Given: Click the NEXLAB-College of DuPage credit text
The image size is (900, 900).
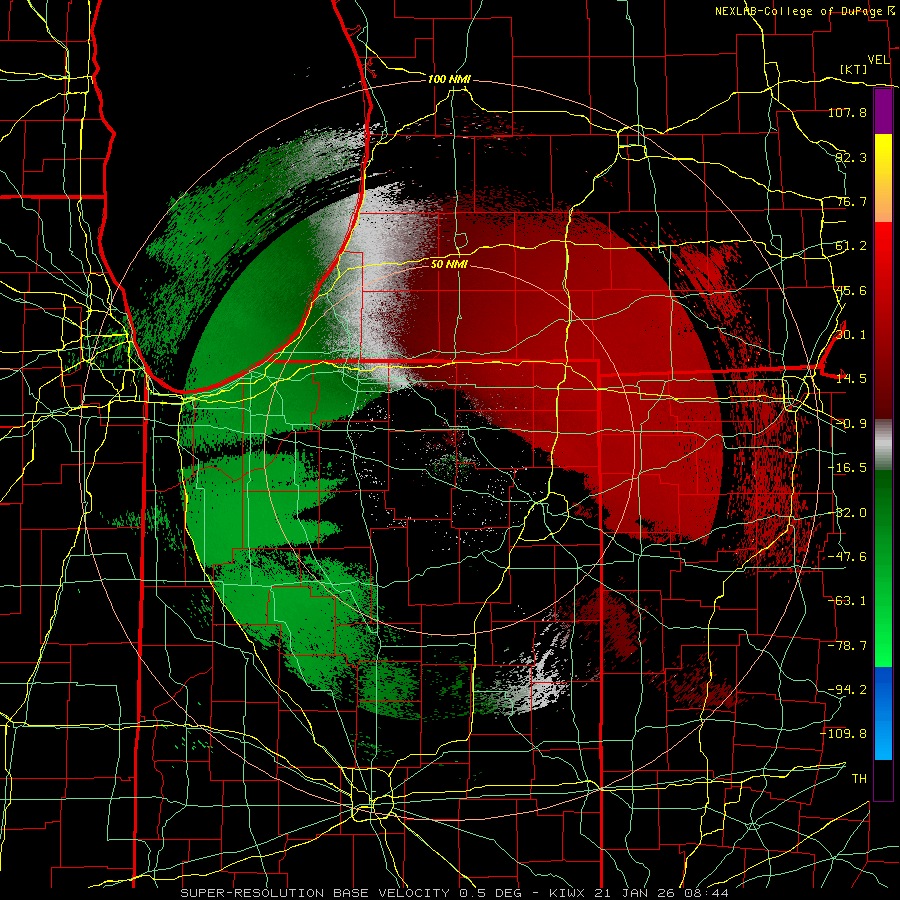Looking at the screenshot, I should (801, 11).
